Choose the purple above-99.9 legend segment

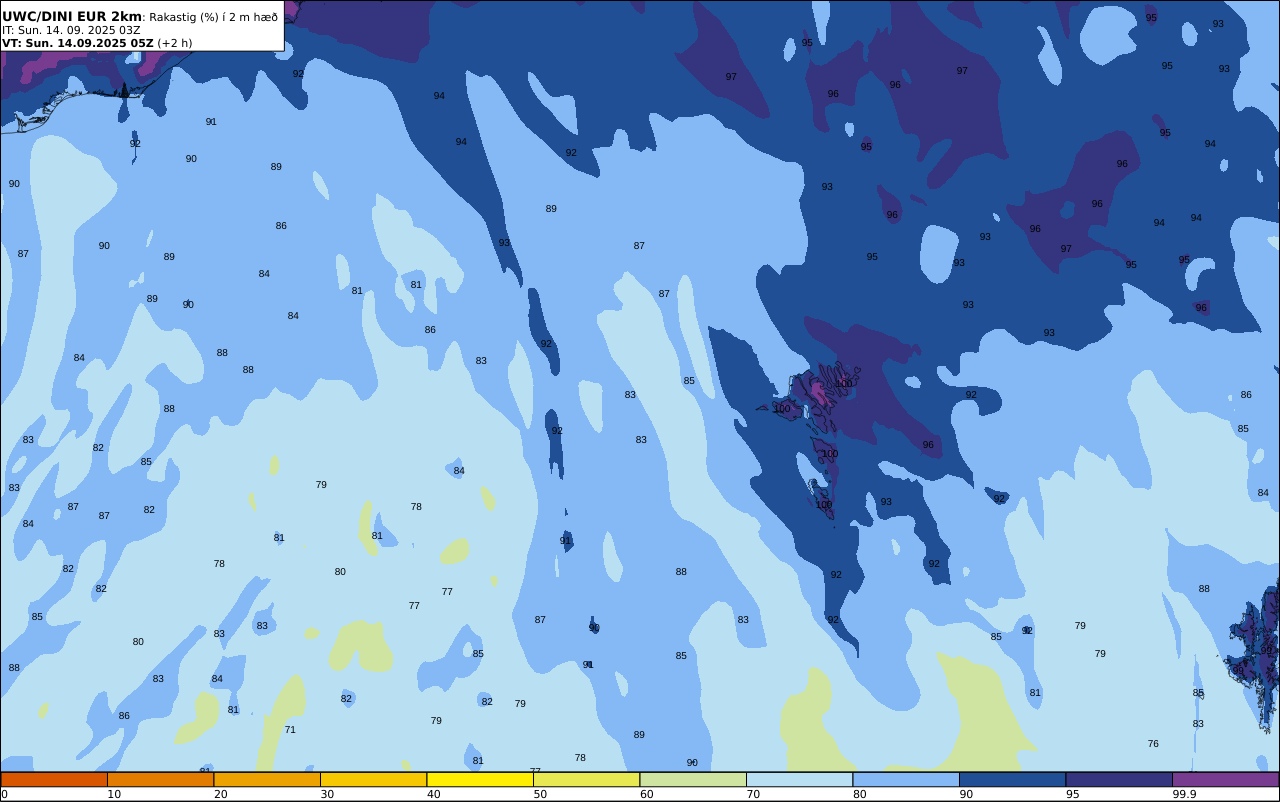tap(1225, 779)
